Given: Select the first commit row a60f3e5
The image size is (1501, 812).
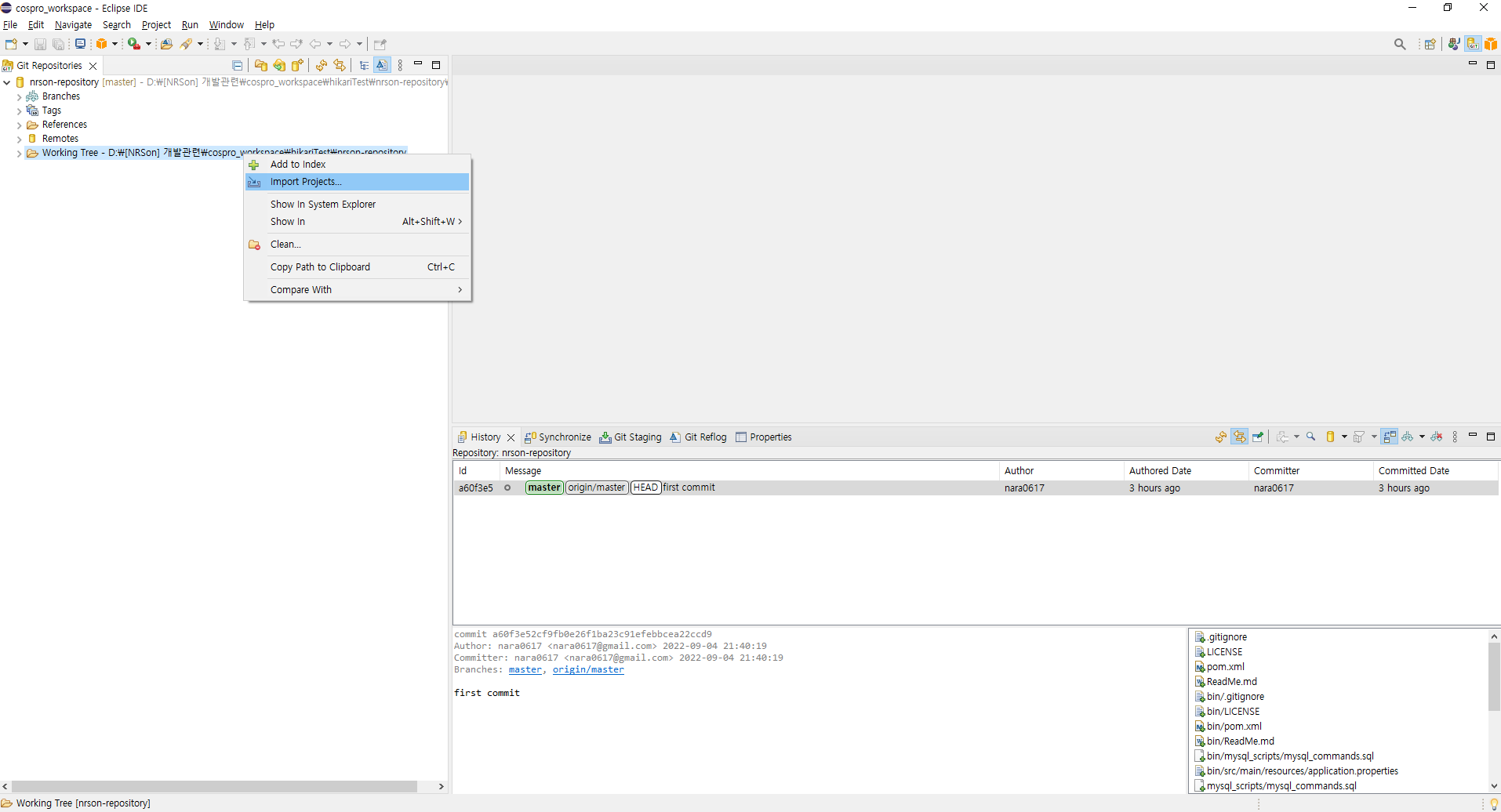Looking at the screenshot, I should pyautogui.click(x=976, y=488).
